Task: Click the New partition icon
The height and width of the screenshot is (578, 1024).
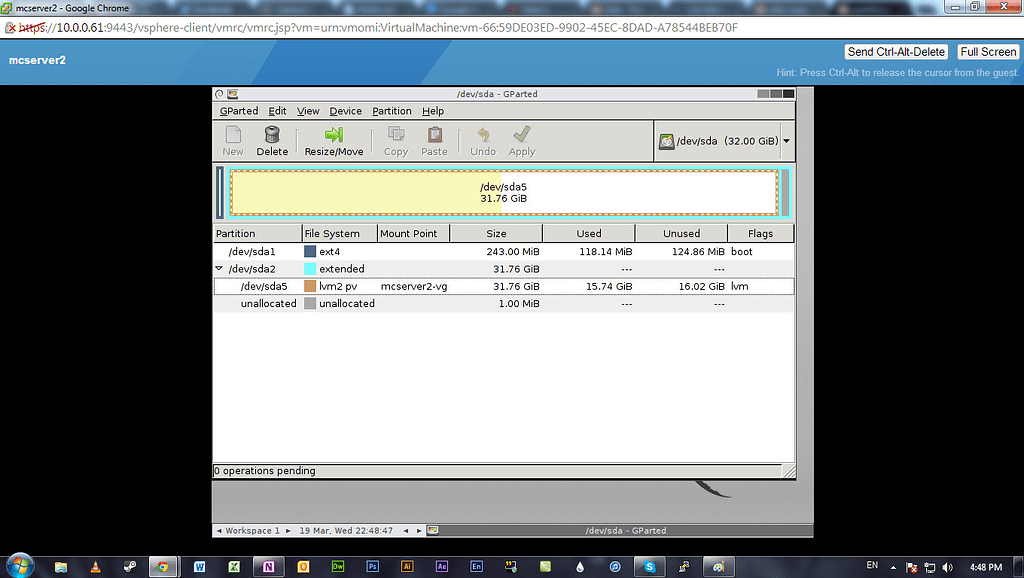Action: [x=233, y=140]
